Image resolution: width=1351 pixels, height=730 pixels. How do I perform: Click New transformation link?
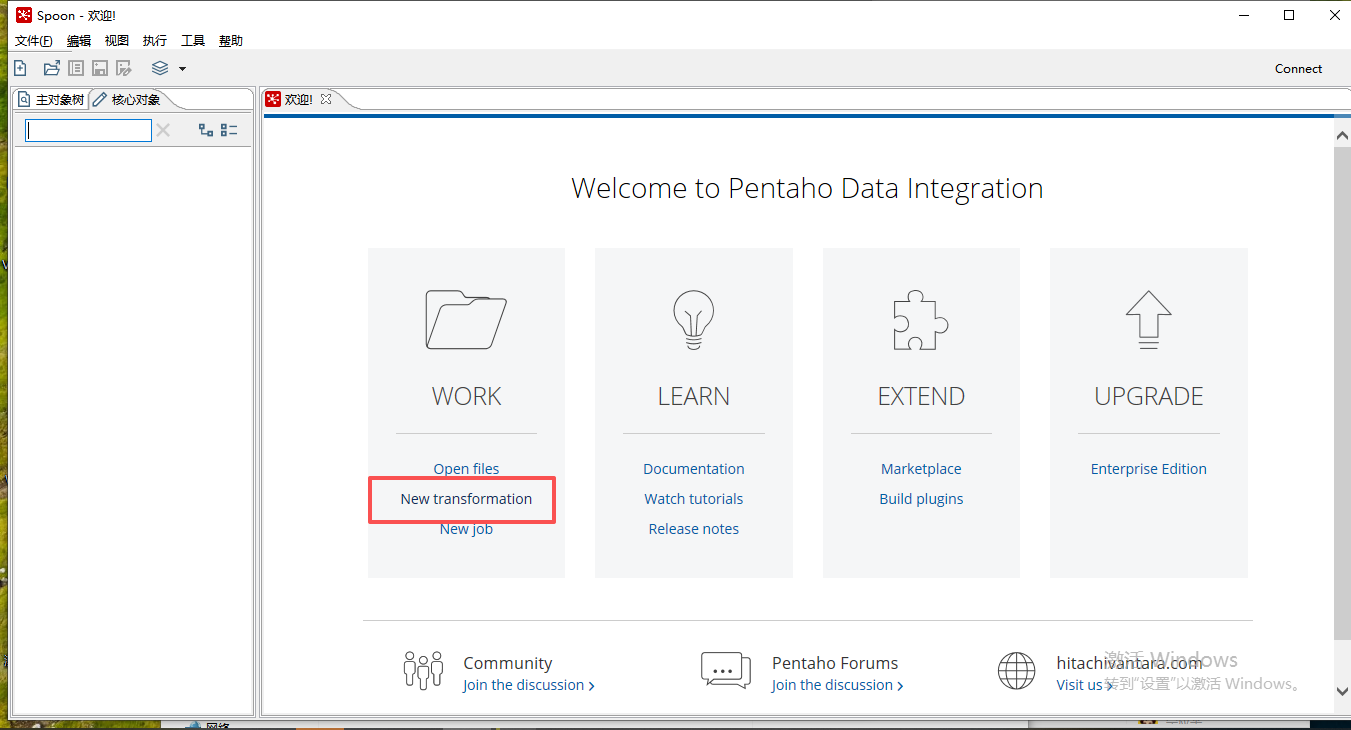coord(466,499)
